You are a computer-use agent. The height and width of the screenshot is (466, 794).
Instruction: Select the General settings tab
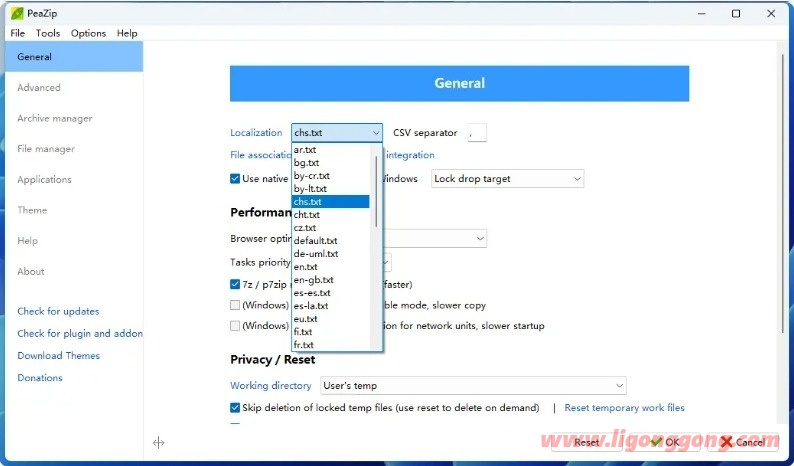click(x=74, y=57)
